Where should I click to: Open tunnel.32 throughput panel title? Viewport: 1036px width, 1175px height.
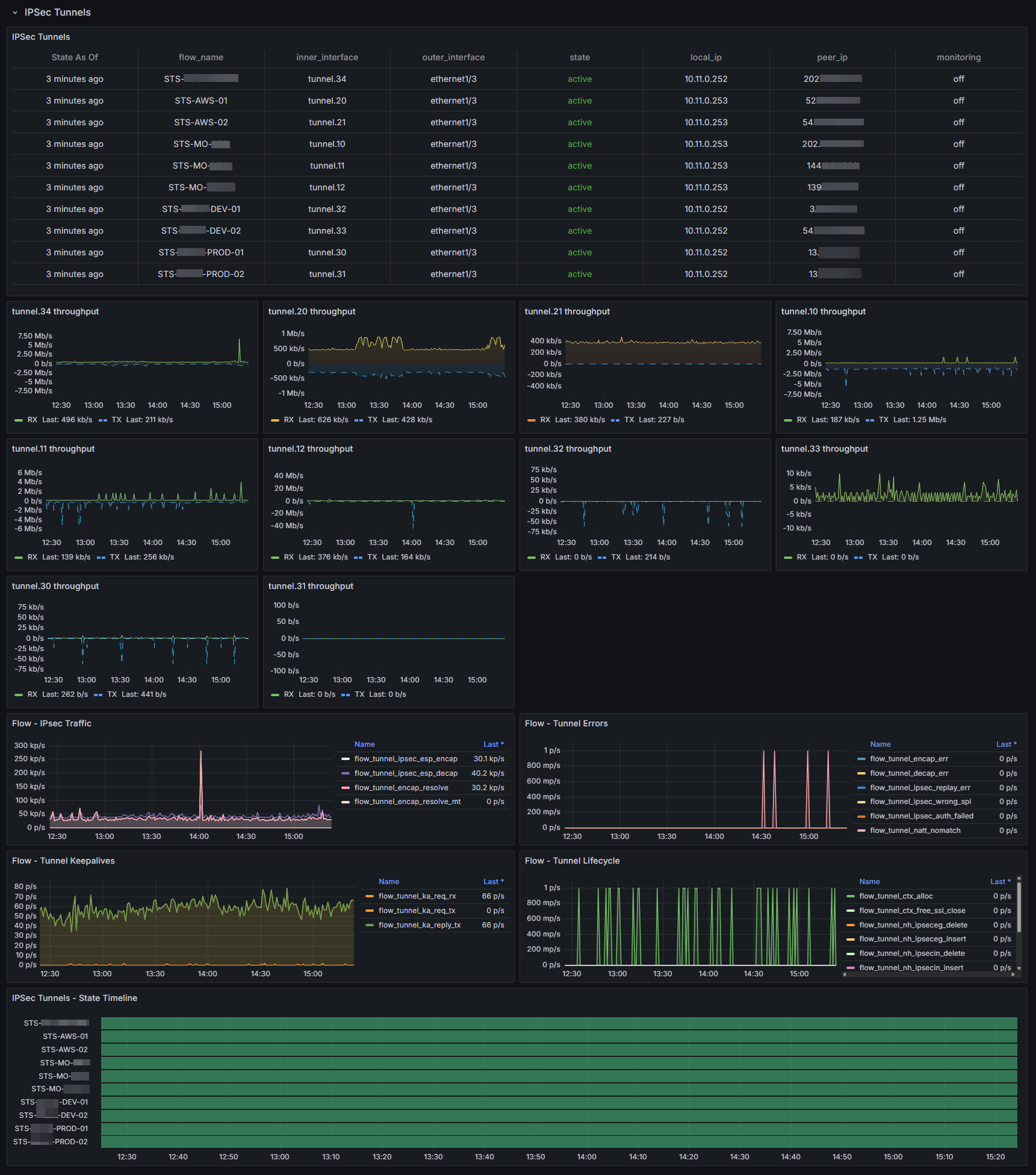pos(568,449)
